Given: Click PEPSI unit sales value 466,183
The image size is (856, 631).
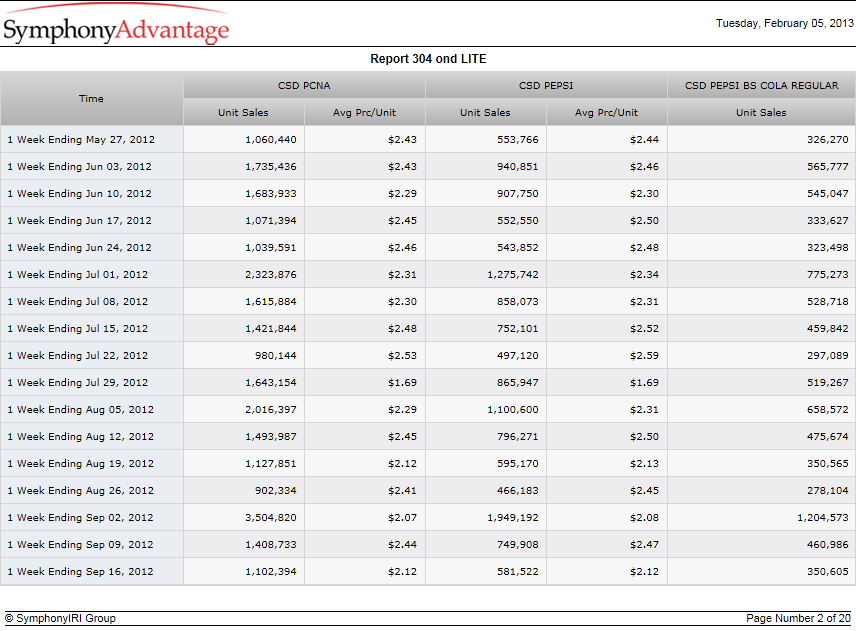Looking at the screenshot, I should pyautogui.click(x=518, y=491).
